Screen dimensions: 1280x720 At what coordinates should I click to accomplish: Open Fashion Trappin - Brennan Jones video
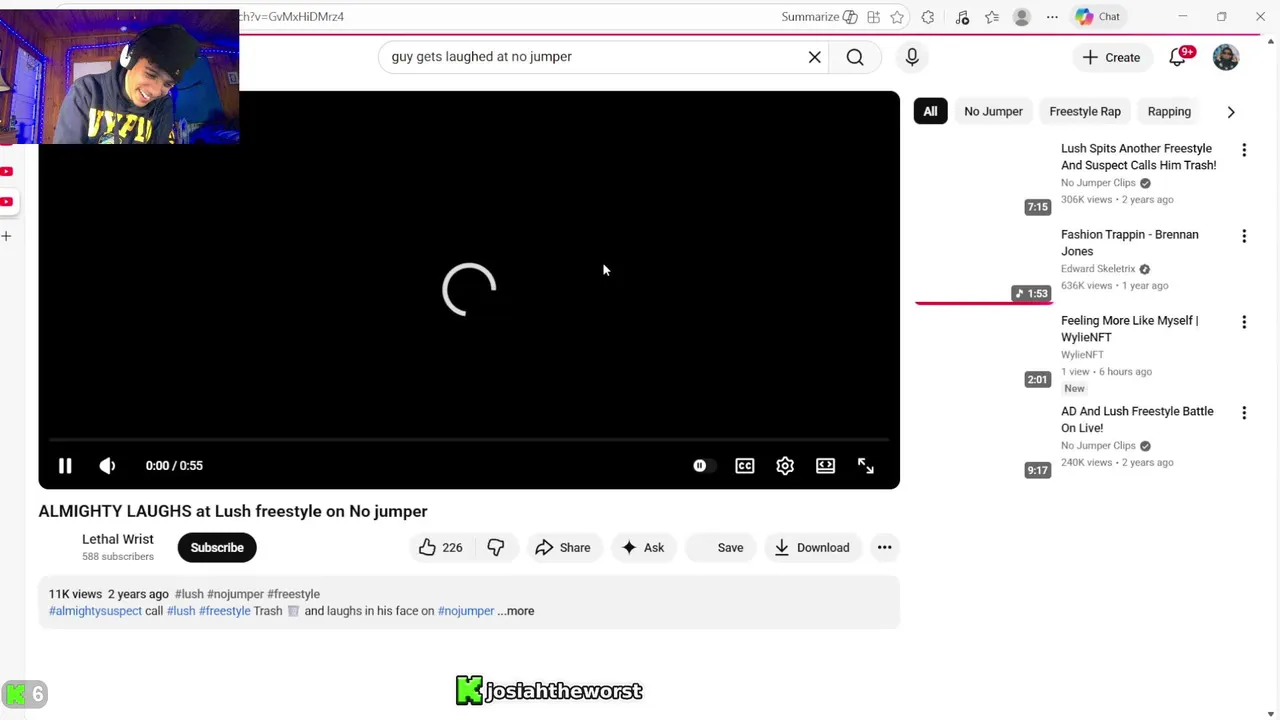1130,243
